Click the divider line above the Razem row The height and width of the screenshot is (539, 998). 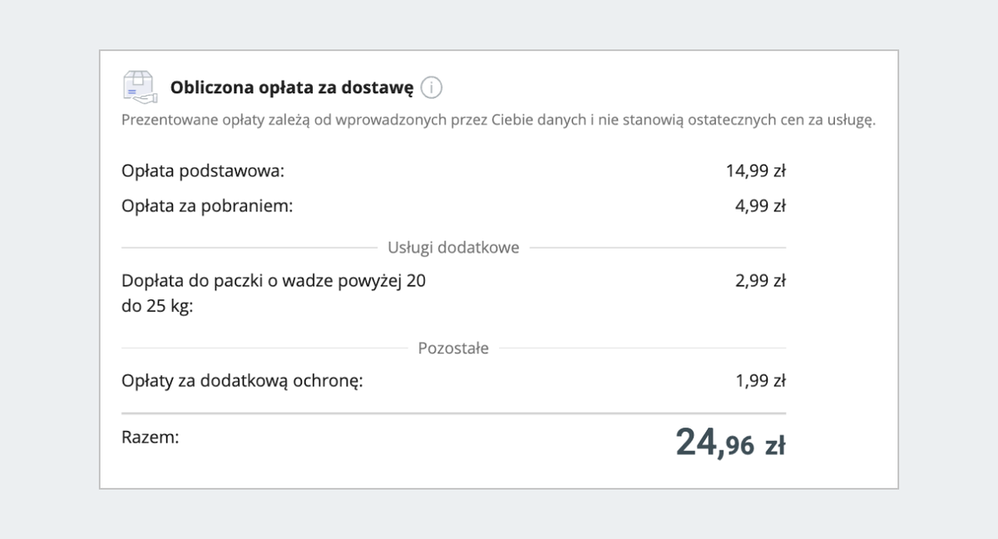[x=453, y=413]
